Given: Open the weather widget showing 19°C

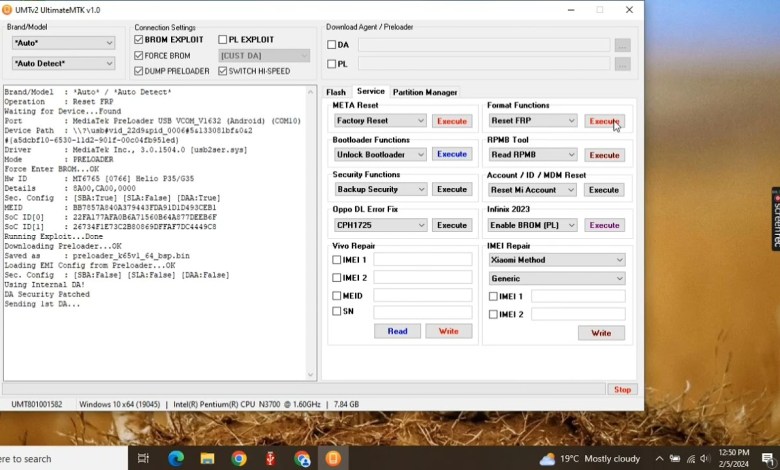Looking at the screenshot, I should pyautogui.click(x=590, y=459).
